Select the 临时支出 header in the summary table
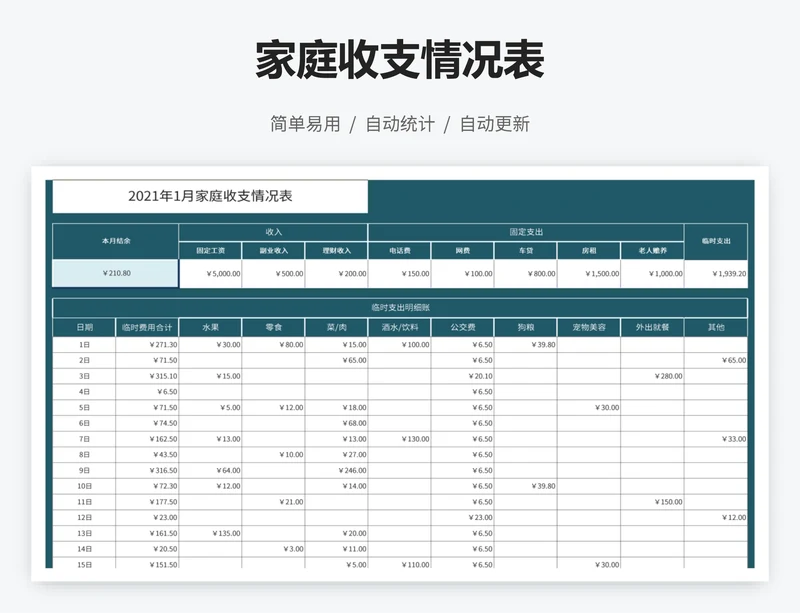 pyautogui.click(x=716, y=241)
